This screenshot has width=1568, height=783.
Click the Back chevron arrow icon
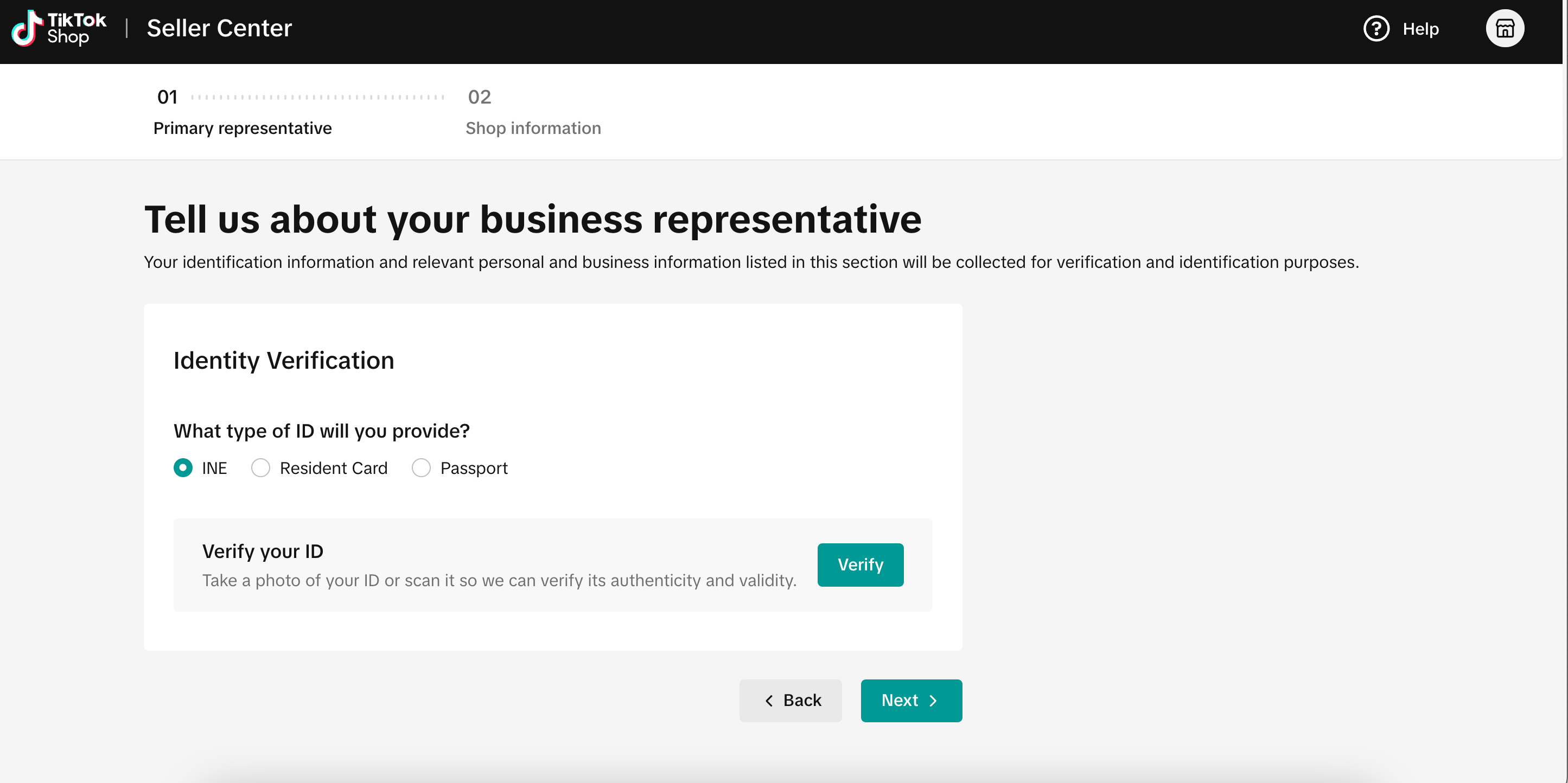click(x=769, y=701)
